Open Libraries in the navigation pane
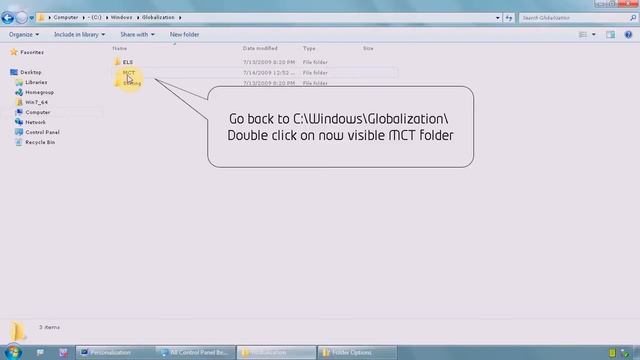 click(x=36, y=82)
